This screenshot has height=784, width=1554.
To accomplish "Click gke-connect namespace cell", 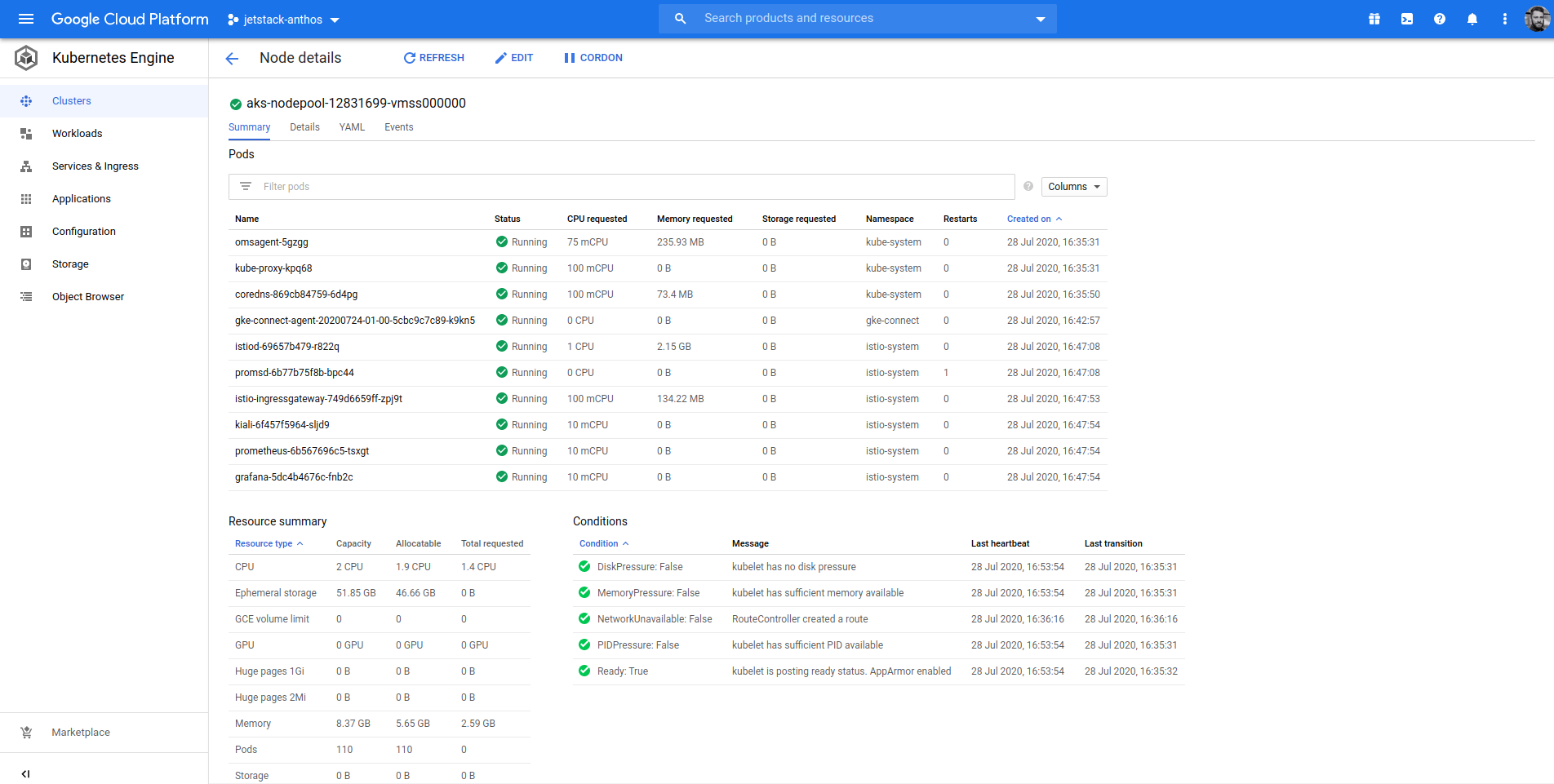I will click(x=892, y=321).
